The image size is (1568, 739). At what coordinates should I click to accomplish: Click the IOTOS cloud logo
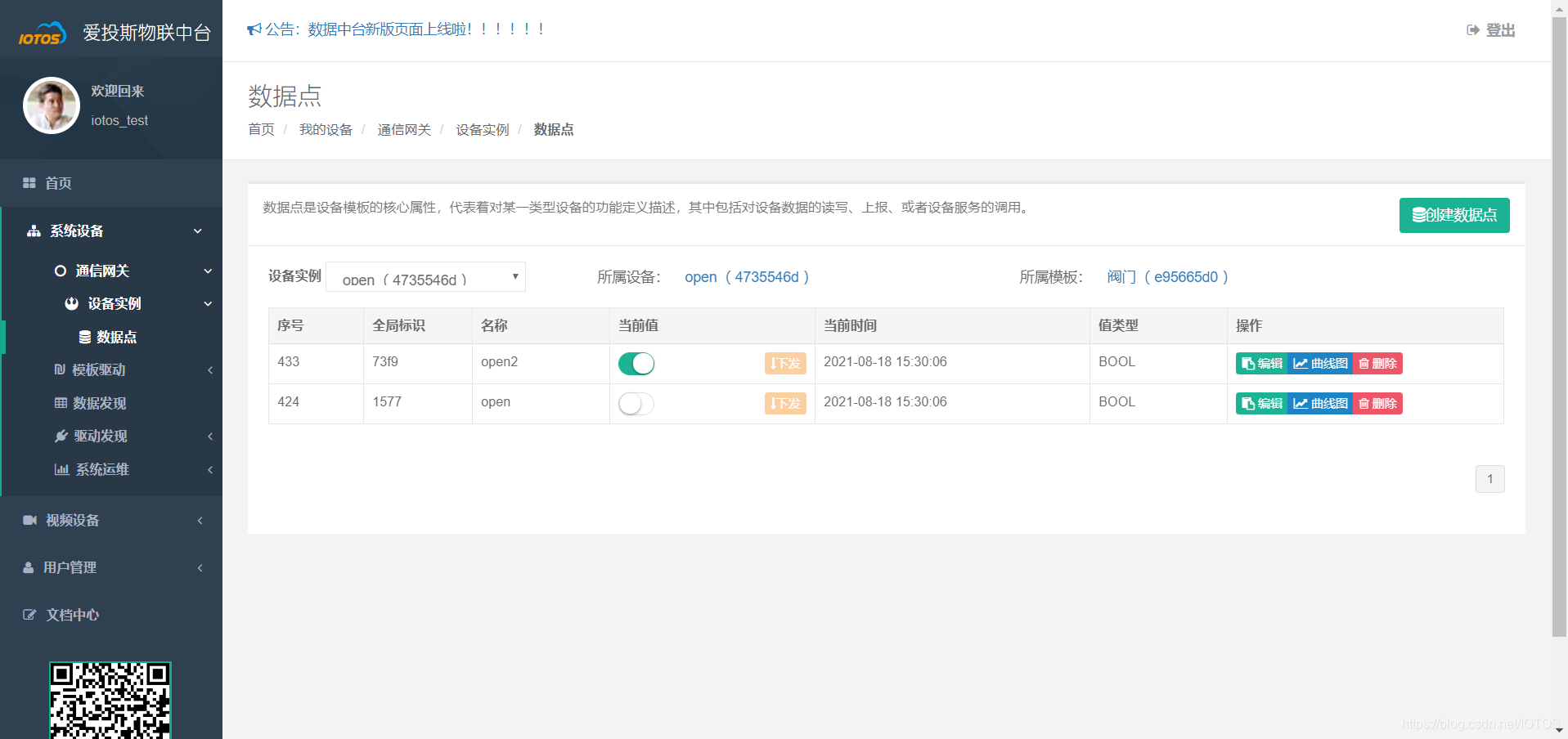[x=41, y=30]
